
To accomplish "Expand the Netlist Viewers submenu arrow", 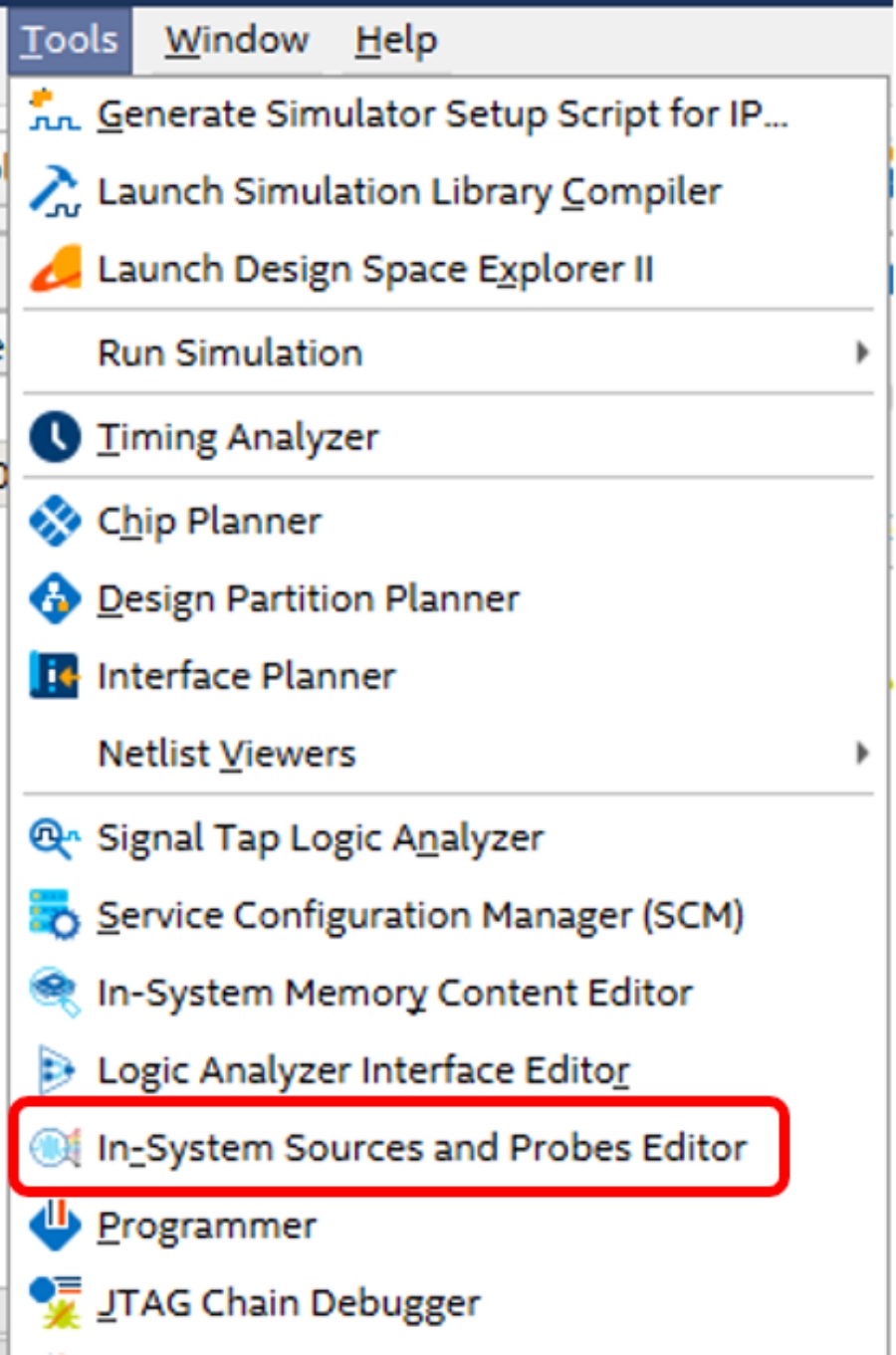I will 862,754.
